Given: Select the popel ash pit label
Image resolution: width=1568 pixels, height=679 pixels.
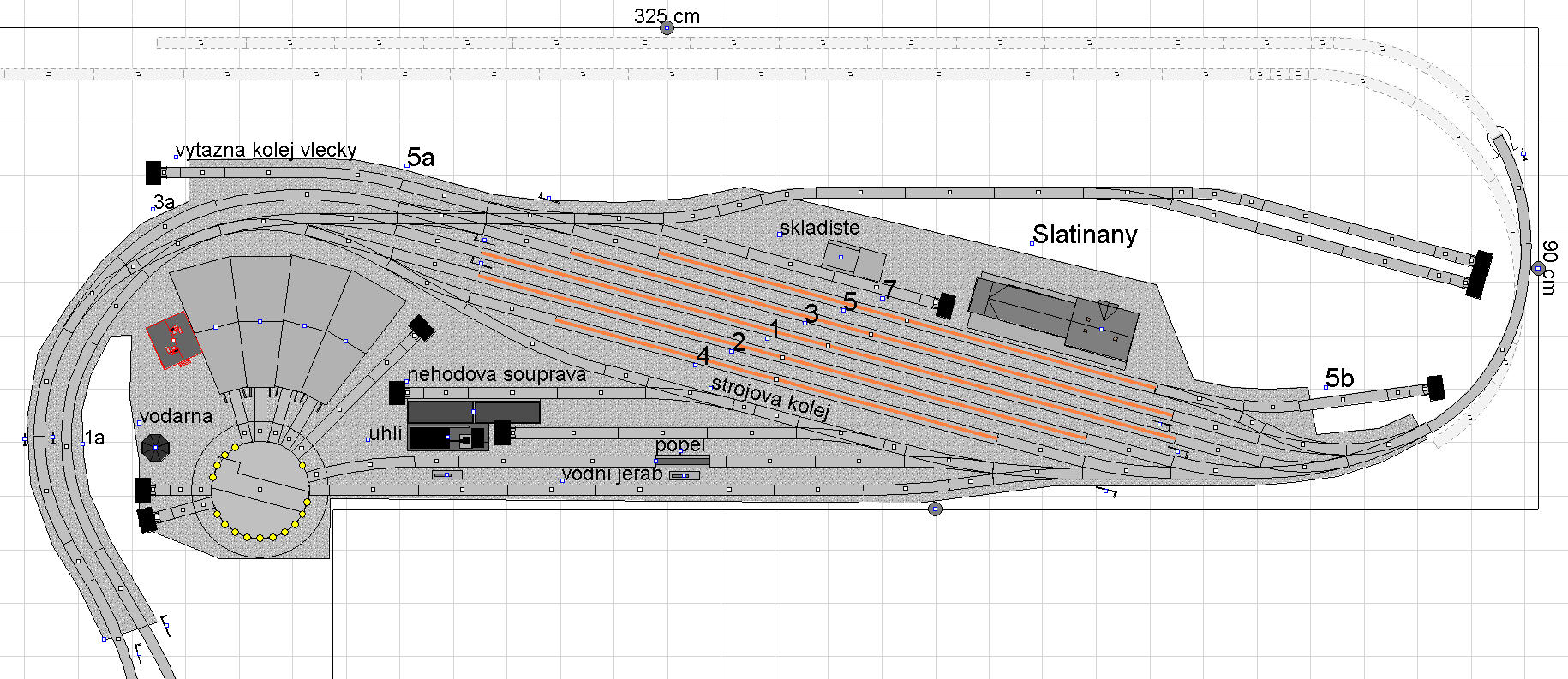Looking at the screenshot, I should (680, 445).
